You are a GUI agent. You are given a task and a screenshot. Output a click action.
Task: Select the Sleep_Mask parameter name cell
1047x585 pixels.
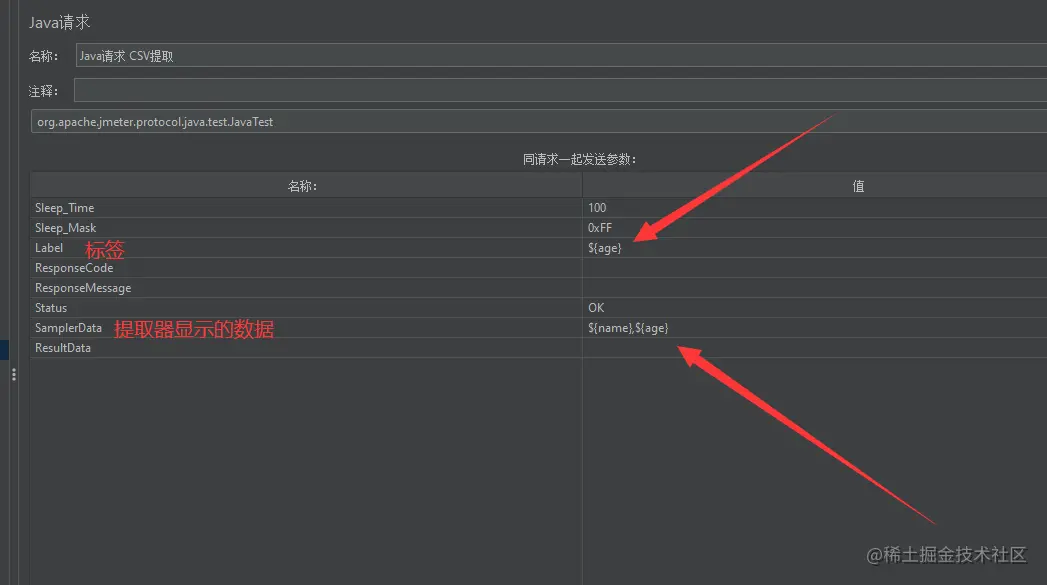click(306, 228)
